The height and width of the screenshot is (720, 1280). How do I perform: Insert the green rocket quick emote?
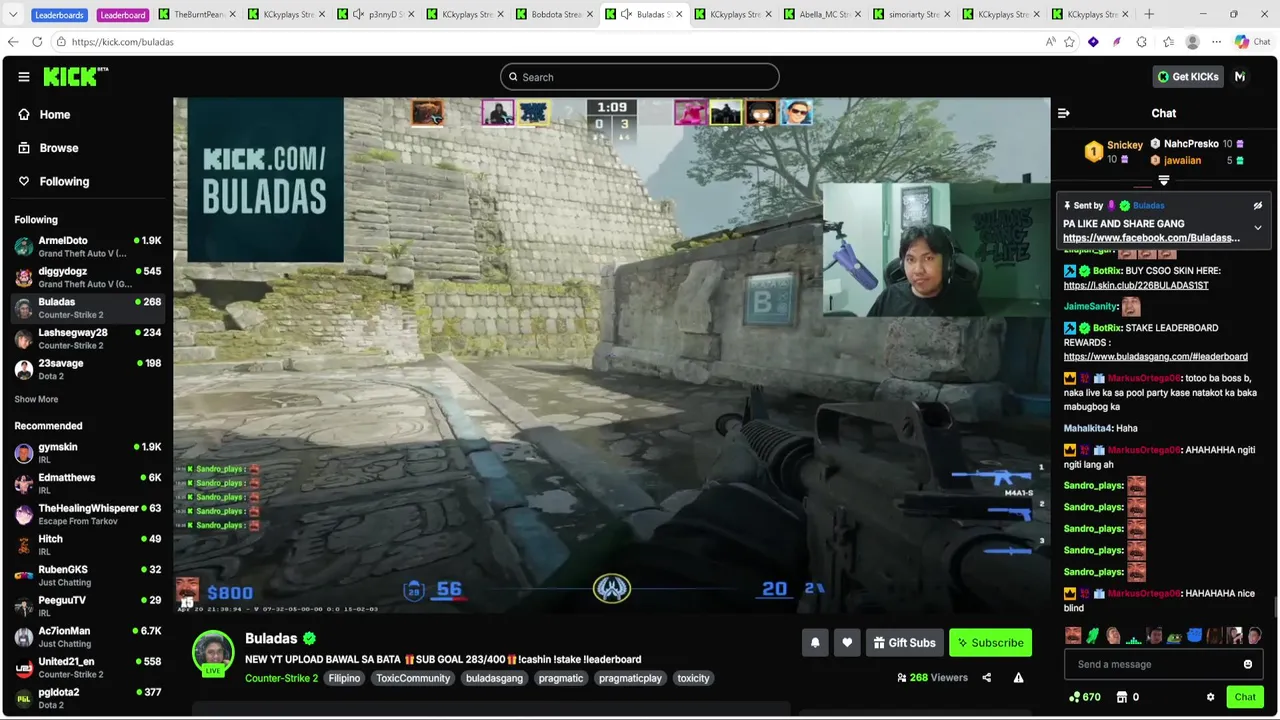pyautogui.click(x=1092, y=636)
